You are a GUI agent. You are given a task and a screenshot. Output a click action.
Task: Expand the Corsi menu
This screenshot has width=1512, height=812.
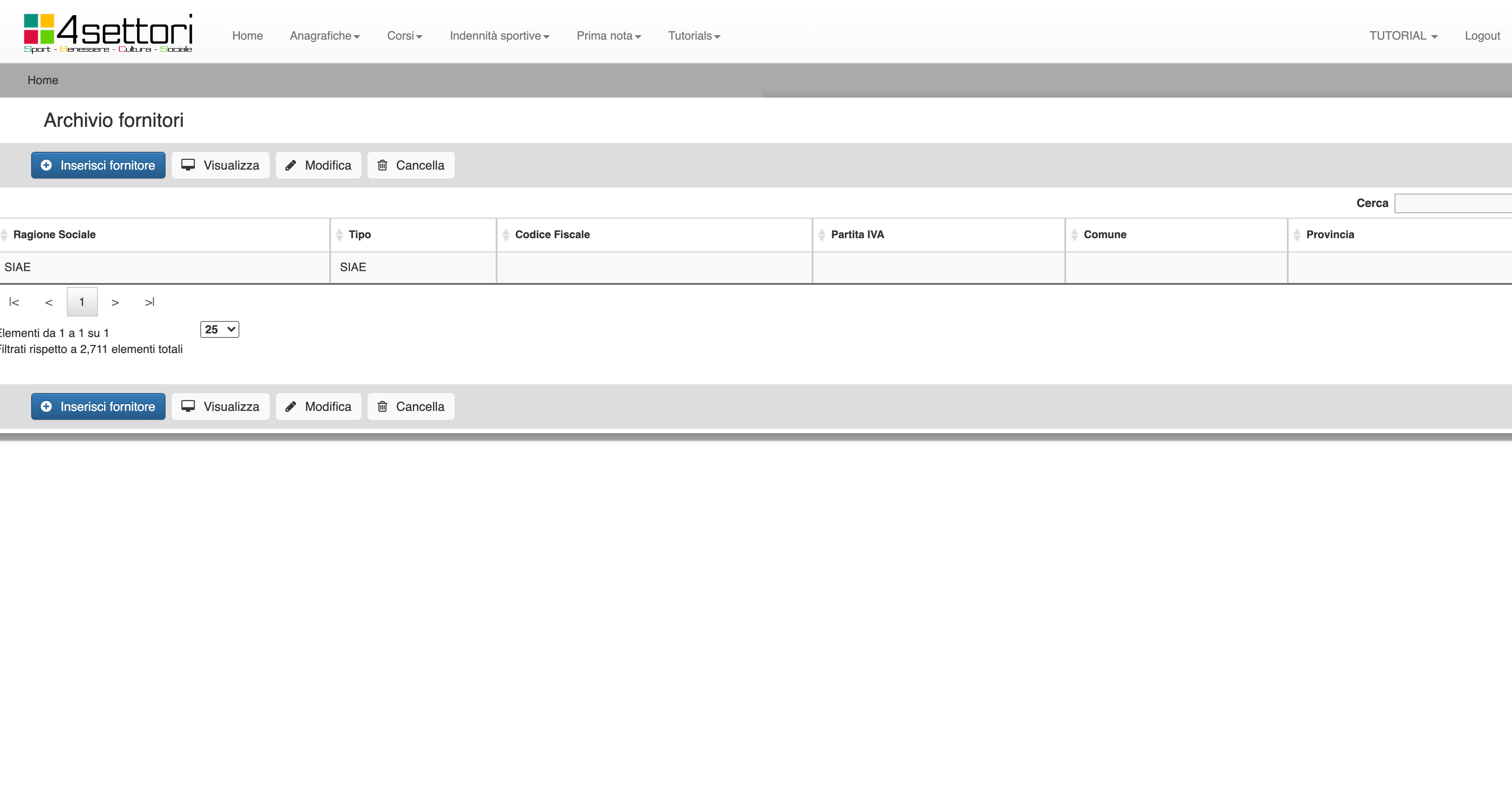point(404,36)
